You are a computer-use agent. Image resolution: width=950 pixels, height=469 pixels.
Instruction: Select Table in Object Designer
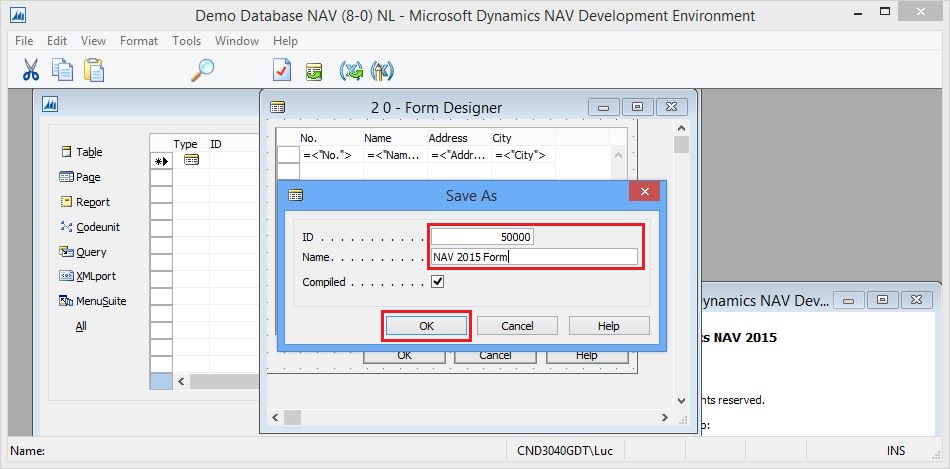[x=82, y=152]
